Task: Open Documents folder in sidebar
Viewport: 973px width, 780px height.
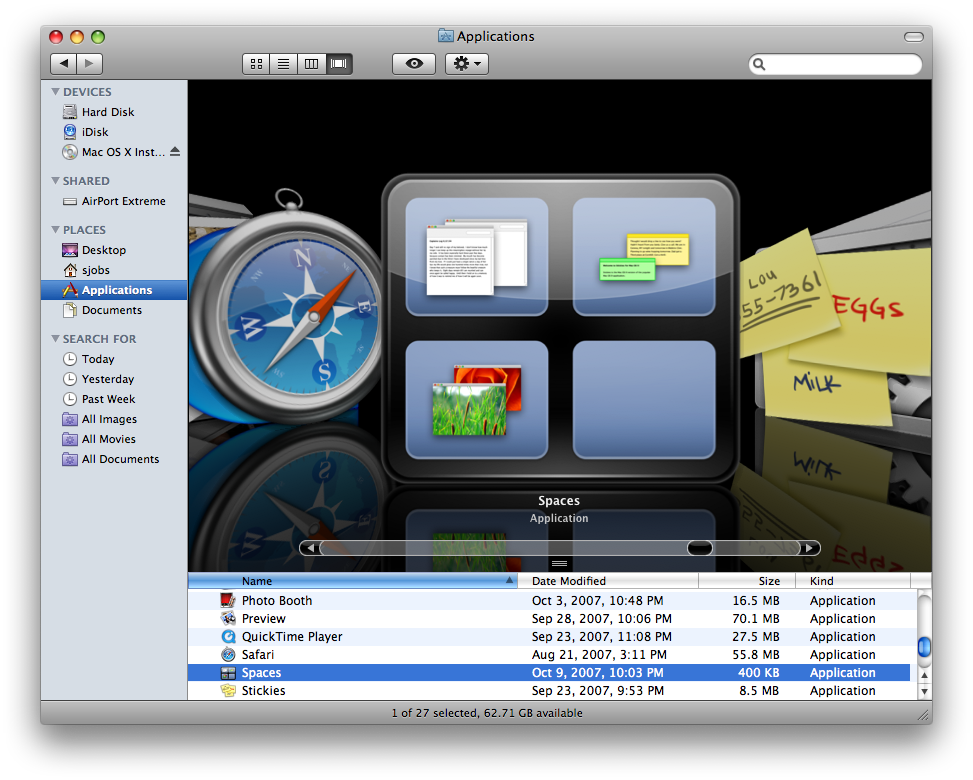Action: point(111,310)
